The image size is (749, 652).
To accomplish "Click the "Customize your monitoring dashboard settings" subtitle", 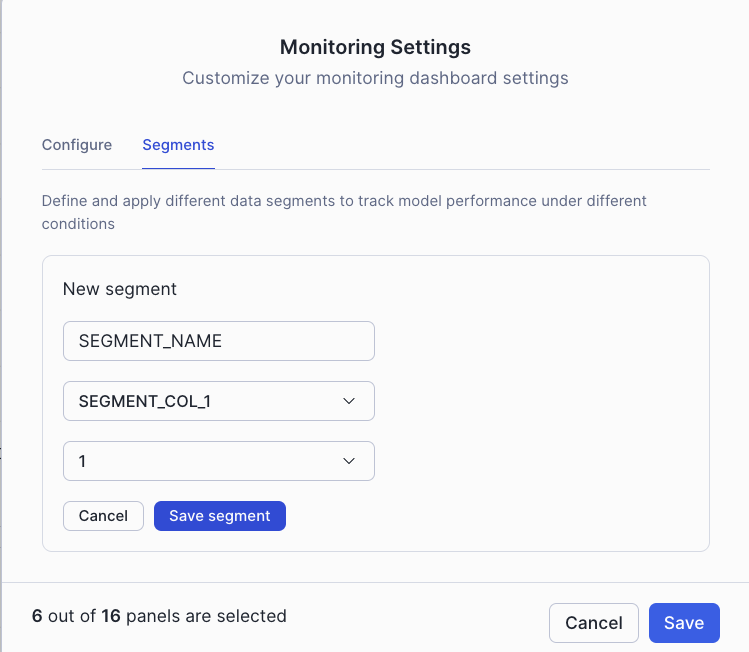I will click(x=375, y=78).
